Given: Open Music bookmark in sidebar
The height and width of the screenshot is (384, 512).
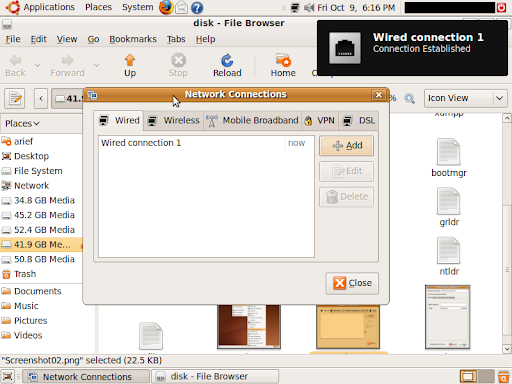Looking at the screenshot, I should click(x=41, y=306).
